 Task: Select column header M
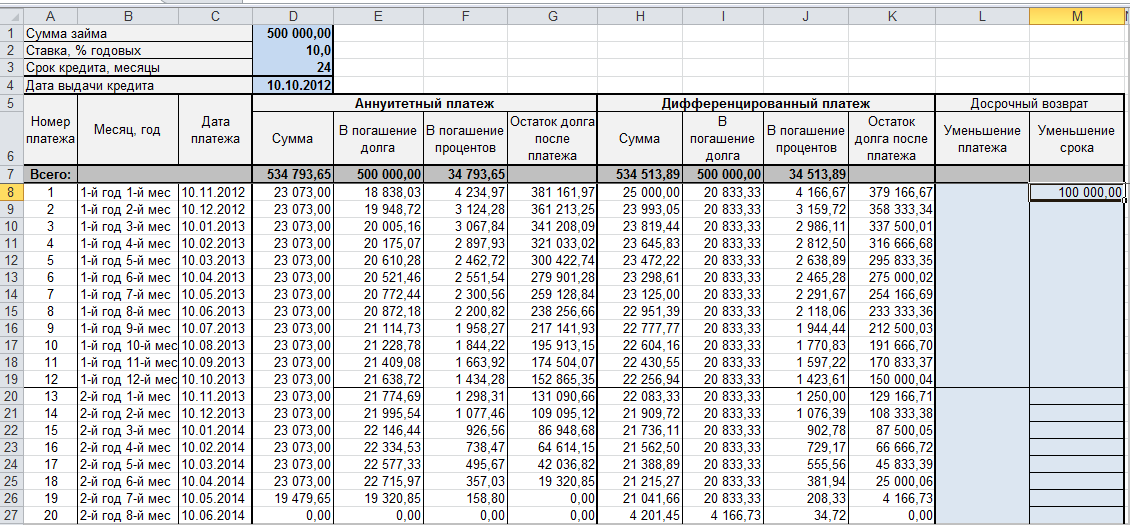pos(1077,17)
